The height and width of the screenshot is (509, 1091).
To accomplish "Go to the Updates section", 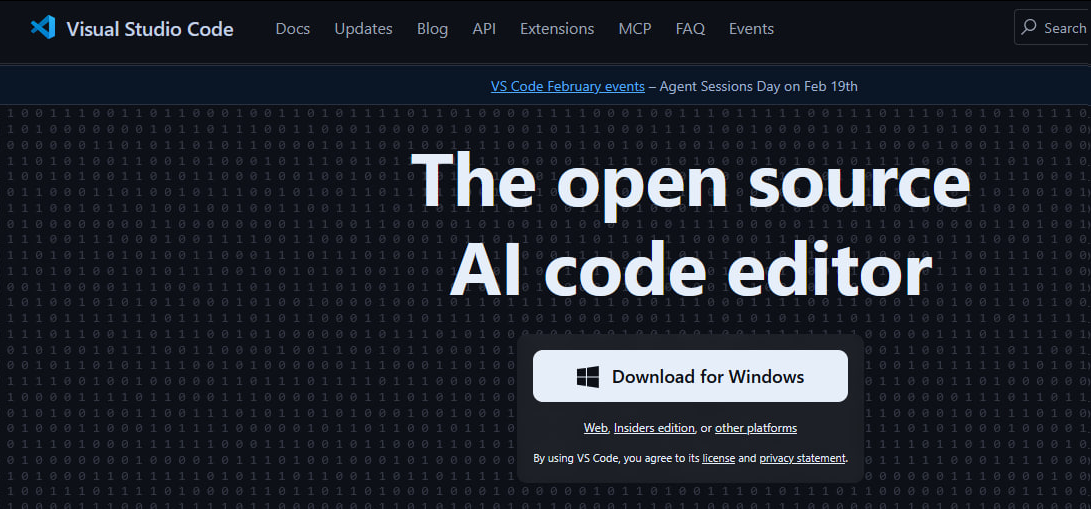I will 363,28.
